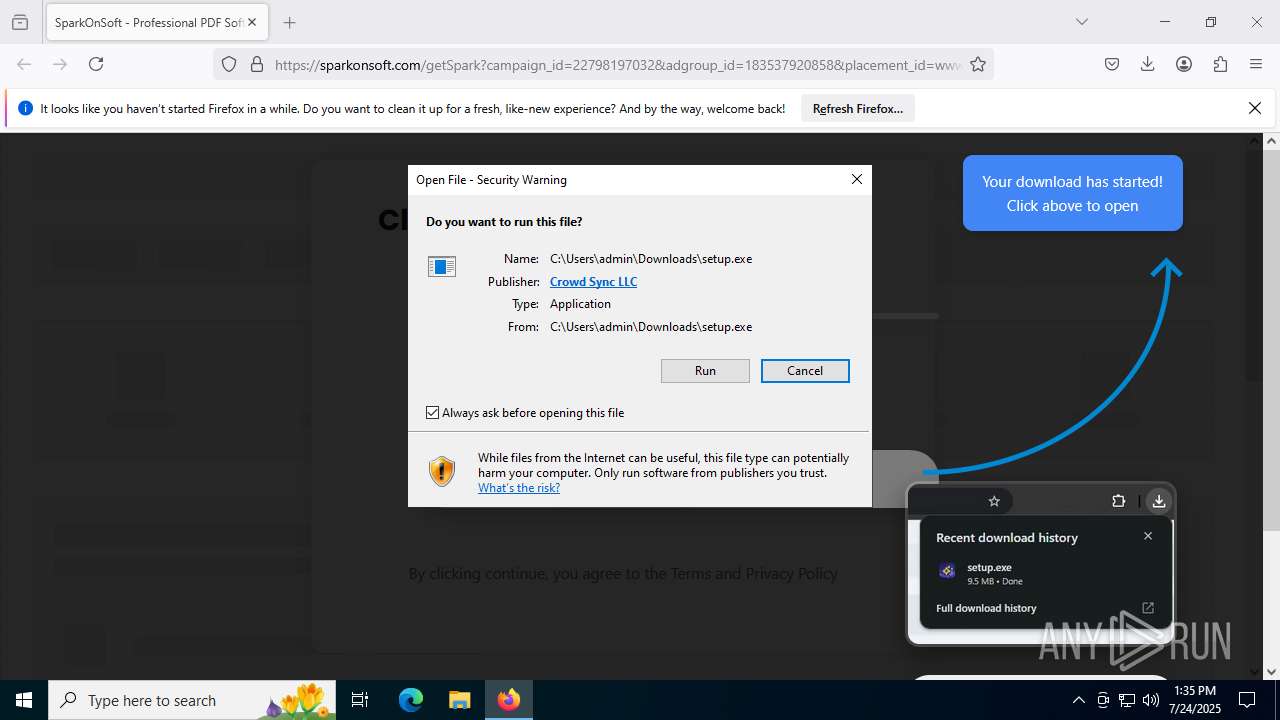The height and width of the screenshot is (720, 1280).
Task: Open the Crowd Sync LLC publisher link
Action: click(x=593, y=282)
